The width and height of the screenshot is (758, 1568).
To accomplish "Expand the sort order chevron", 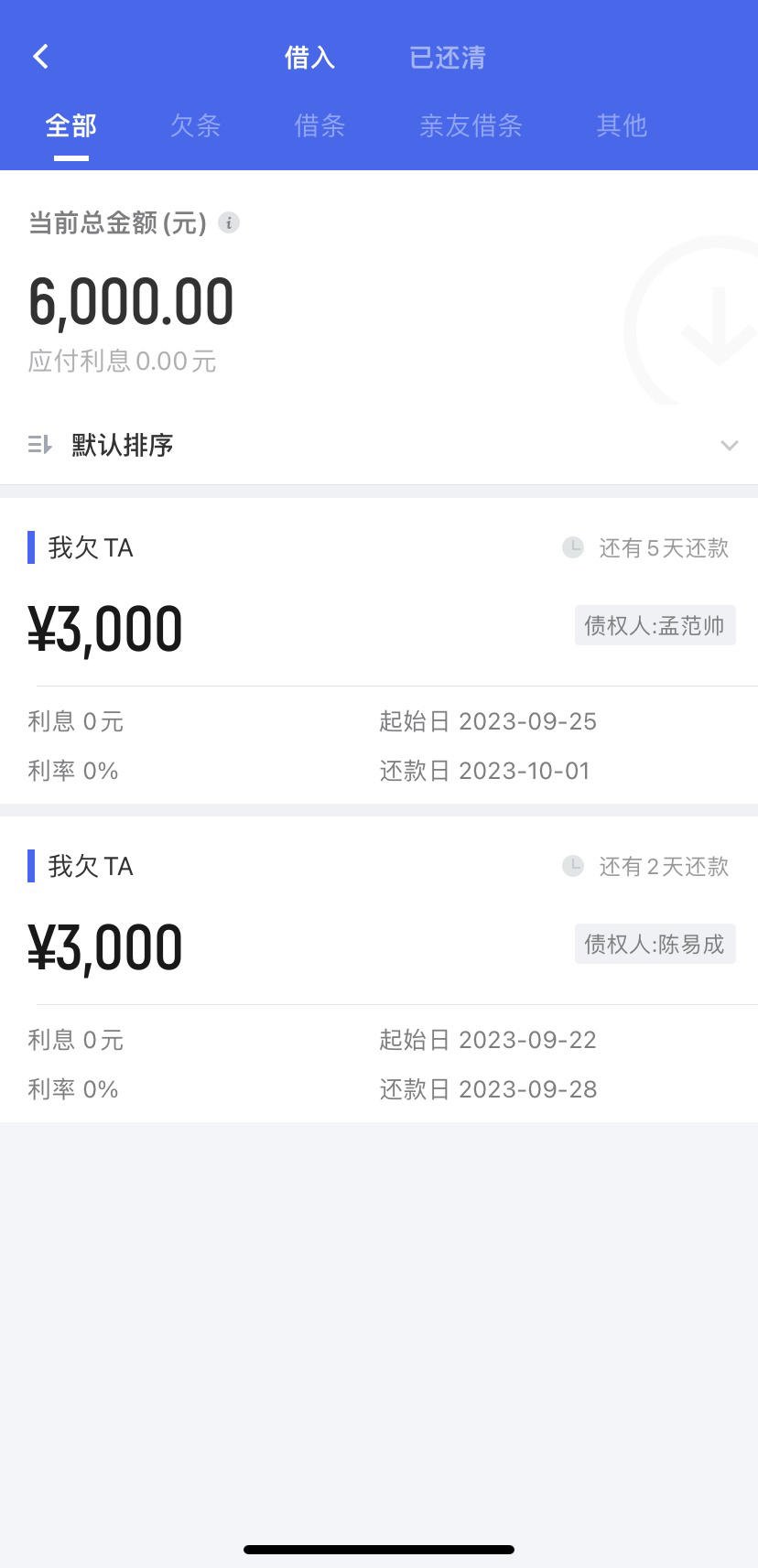I will [729, 446].
